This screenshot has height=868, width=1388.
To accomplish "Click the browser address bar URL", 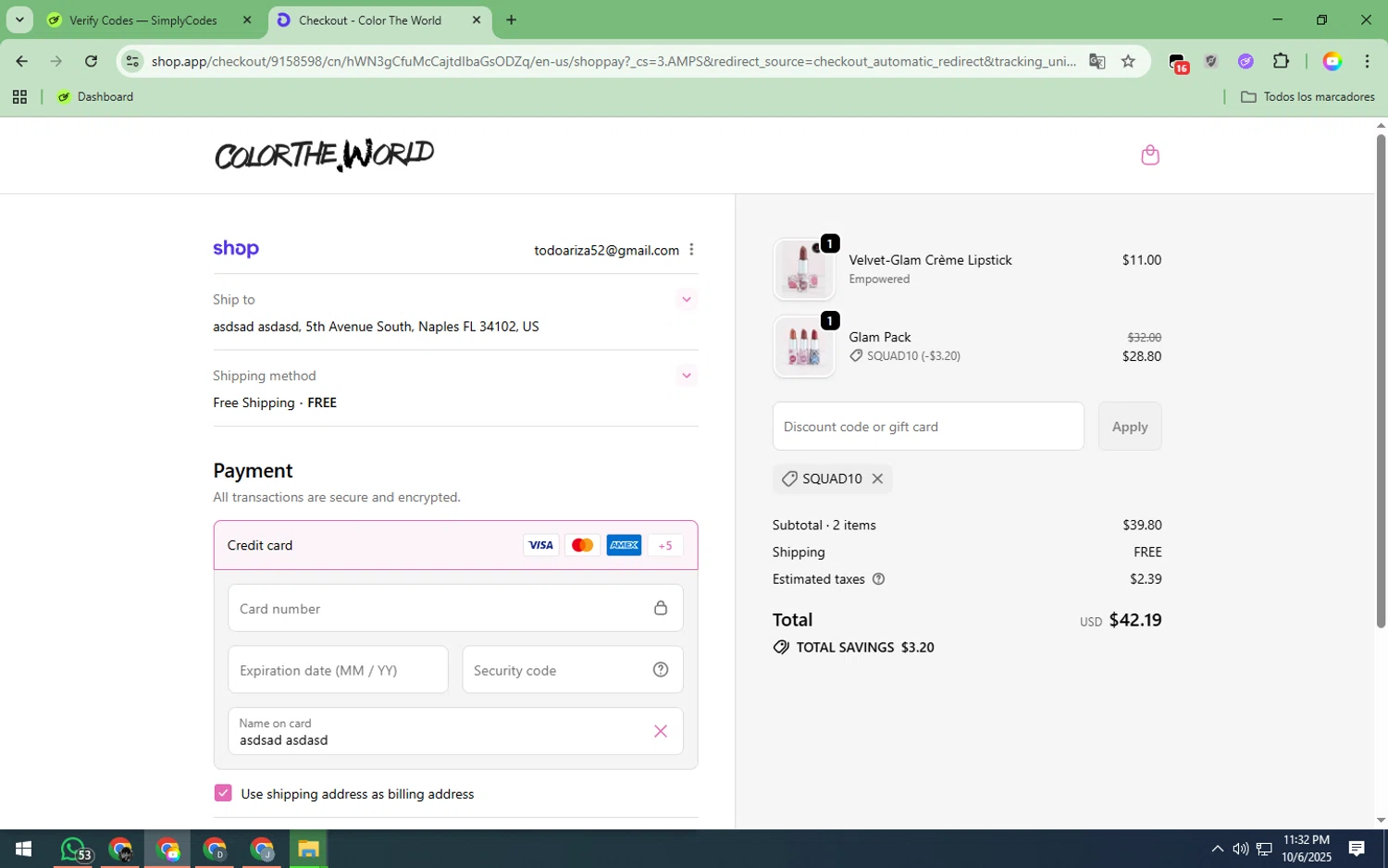I will [x=613, y=61].
